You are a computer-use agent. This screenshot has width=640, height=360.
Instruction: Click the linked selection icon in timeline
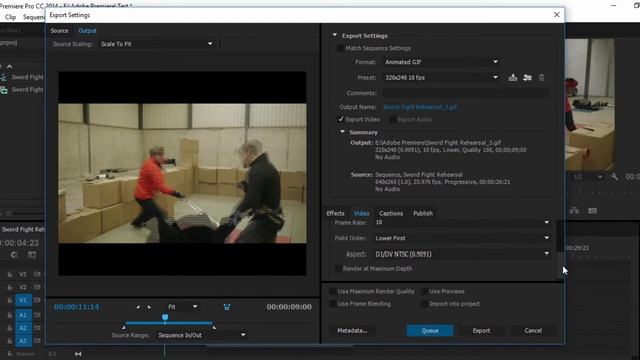pyautogui.click(x=32, y=255)
